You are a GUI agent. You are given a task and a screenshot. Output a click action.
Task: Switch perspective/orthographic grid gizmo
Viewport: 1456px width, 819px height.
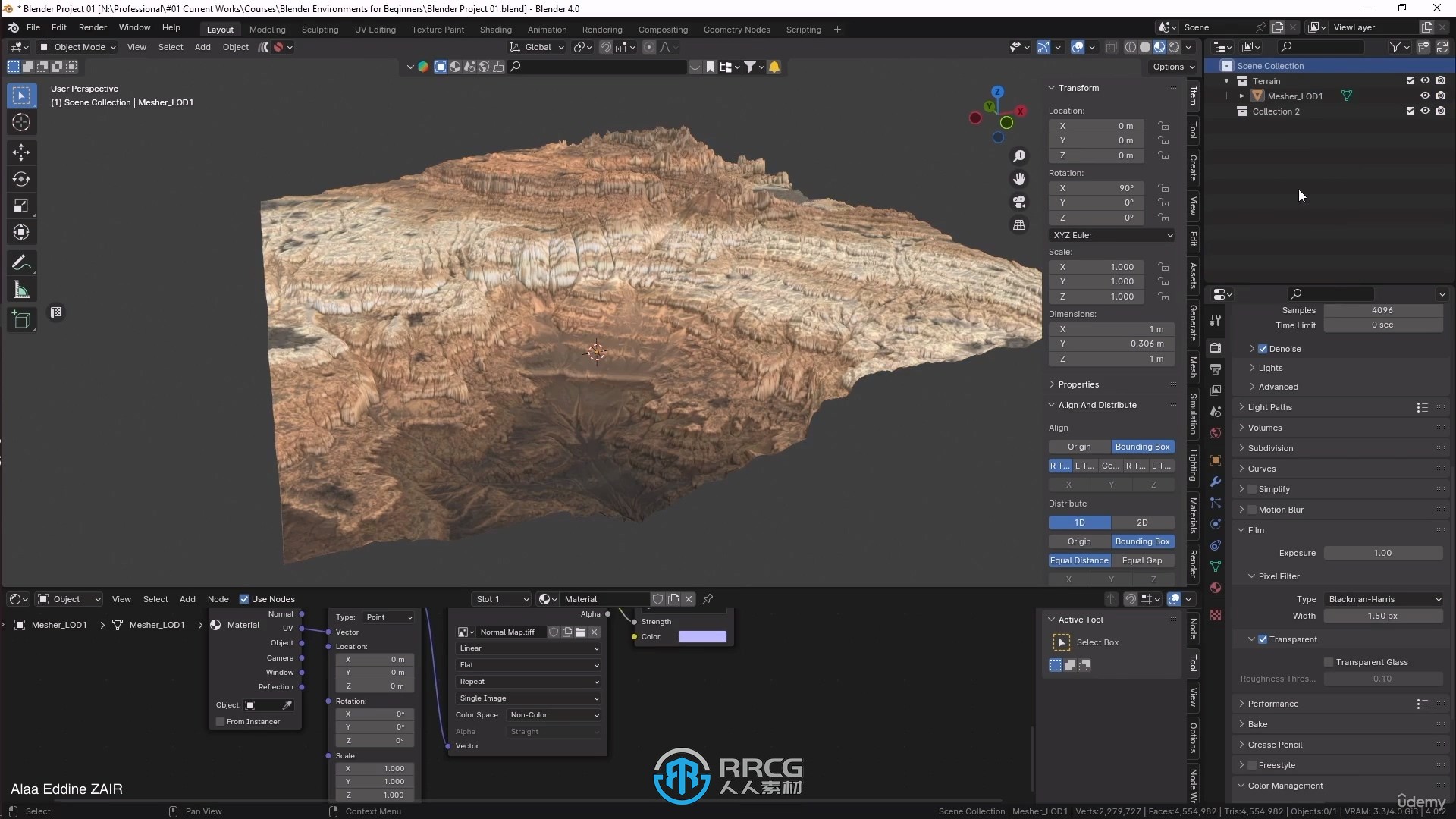(x=1019, y=225)
